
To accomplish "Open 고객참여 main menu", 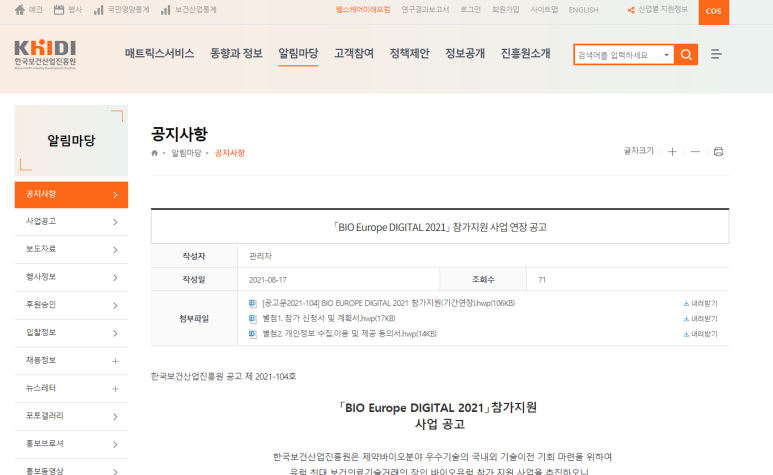I will 354,53.
